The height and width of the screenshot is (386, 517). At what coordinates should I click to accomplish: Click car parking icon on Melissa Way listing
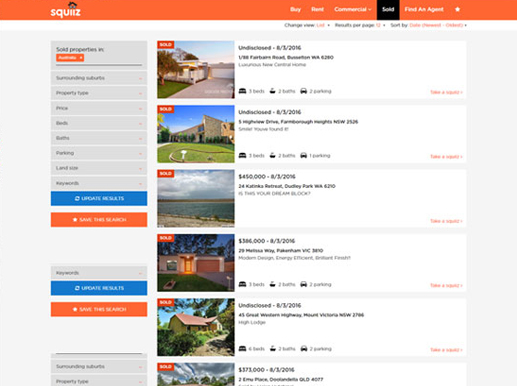pyautogui.click(x=303, y=284)
